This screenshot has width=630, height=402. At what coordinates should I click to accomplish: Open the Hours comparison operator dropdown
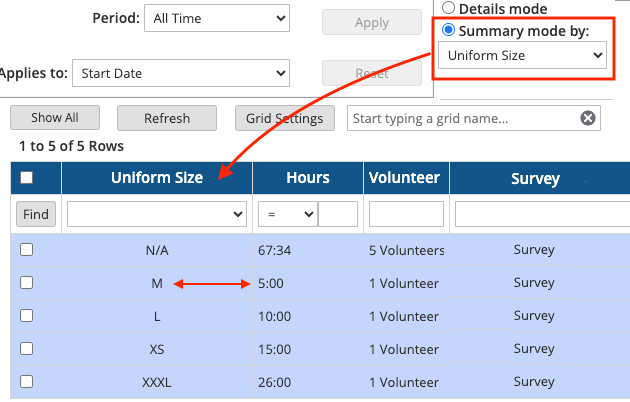tap(288, 214)
